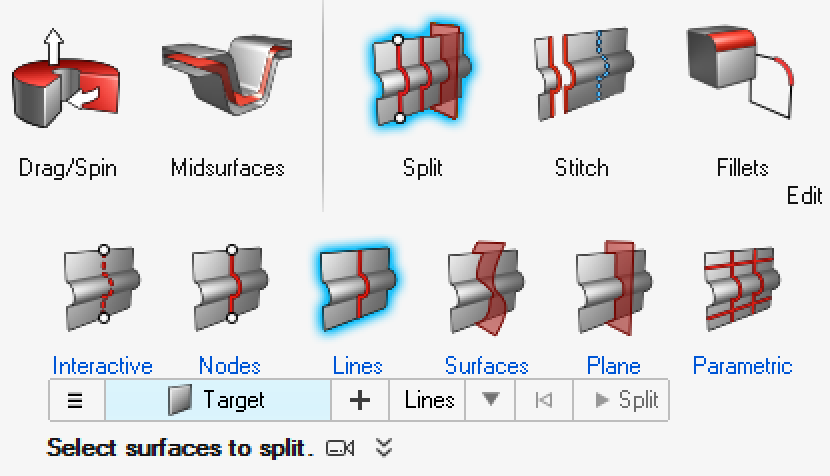Click the Split play button
The image size is (830, 476).
(x=621, y=400)
